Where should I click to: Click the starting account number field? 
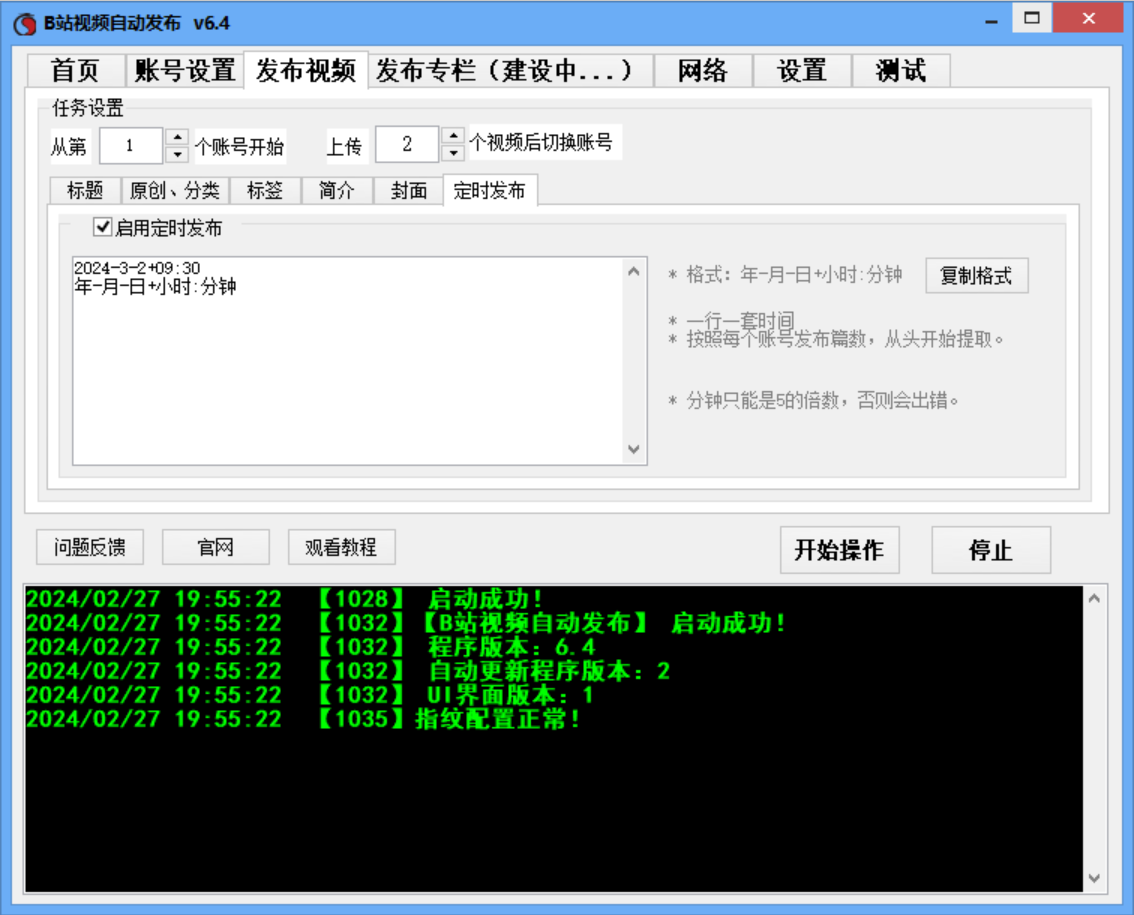point(131,146)
